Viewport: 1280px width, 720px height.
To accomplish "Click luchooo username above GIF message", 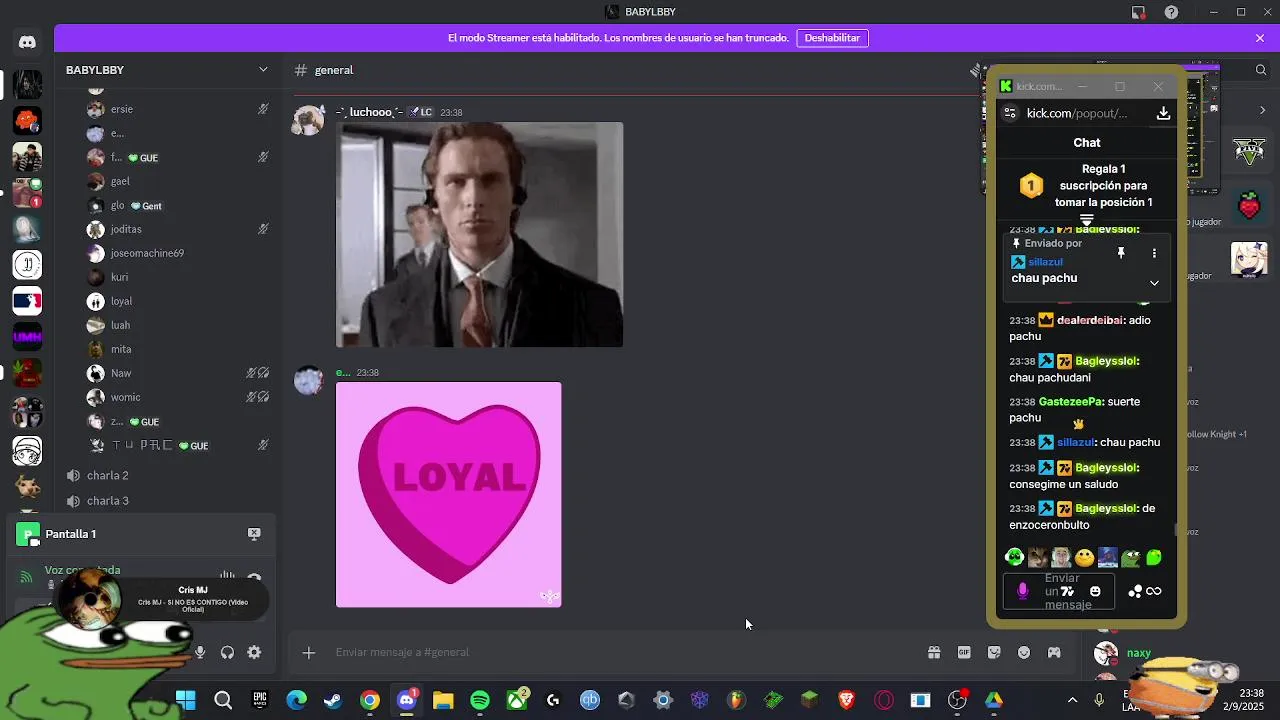I will [x=369, y=112].
